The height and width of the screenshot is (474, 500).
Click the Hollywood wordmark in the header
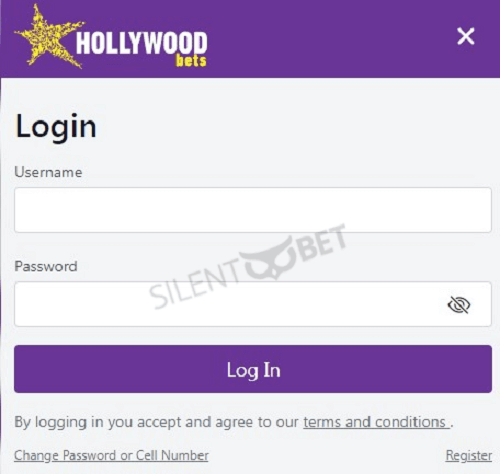(x=142, y=43)
